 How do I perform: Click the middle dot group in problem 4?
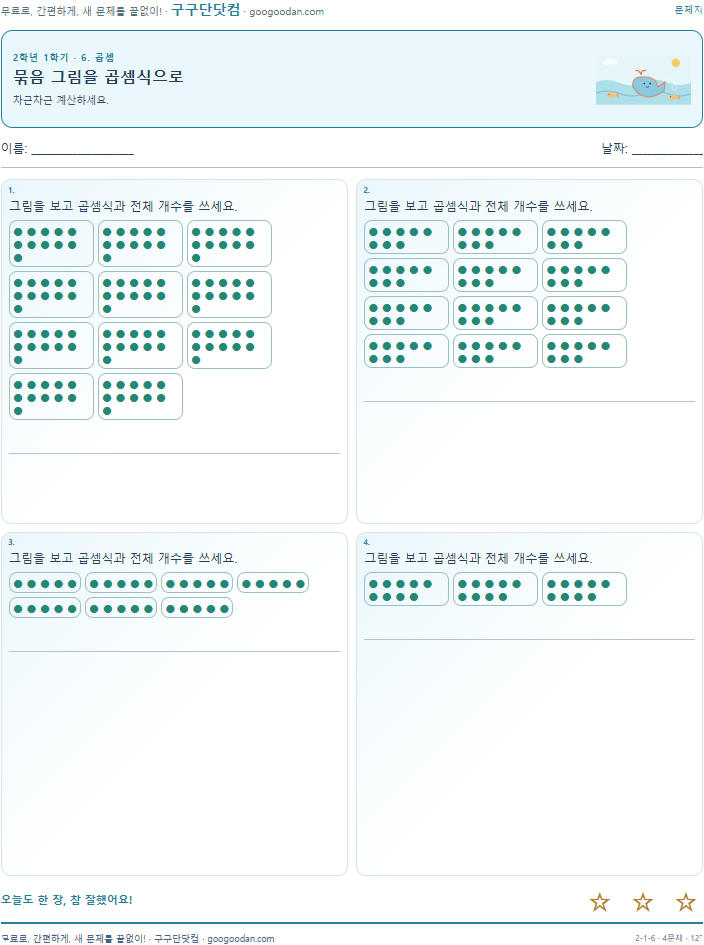click(x=495, y=589)
